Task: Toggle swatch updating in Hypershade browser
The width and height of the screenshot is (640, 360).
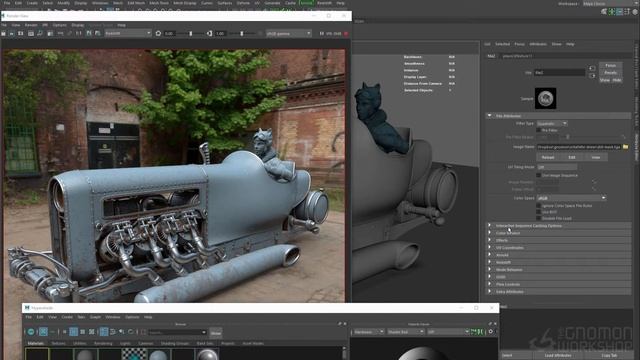Action: [31, 332]
